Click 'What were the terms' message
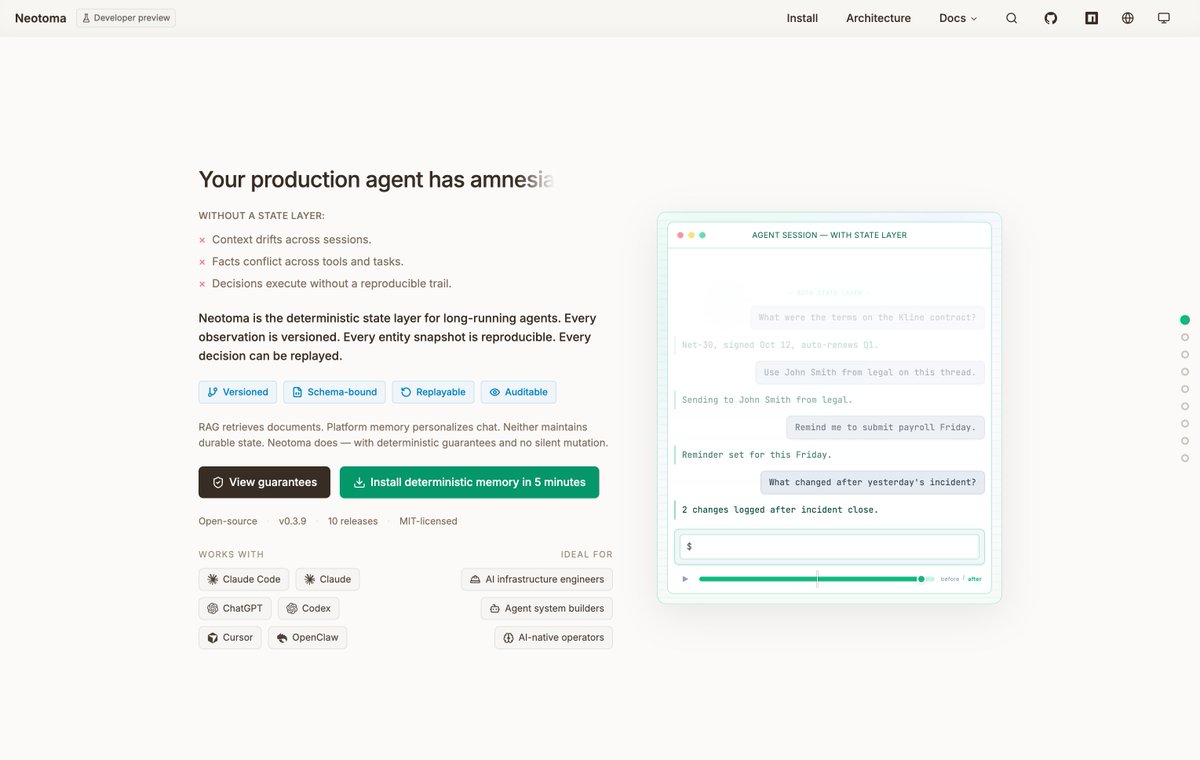This screenshot has height=760, width=1200. (867, 318)
